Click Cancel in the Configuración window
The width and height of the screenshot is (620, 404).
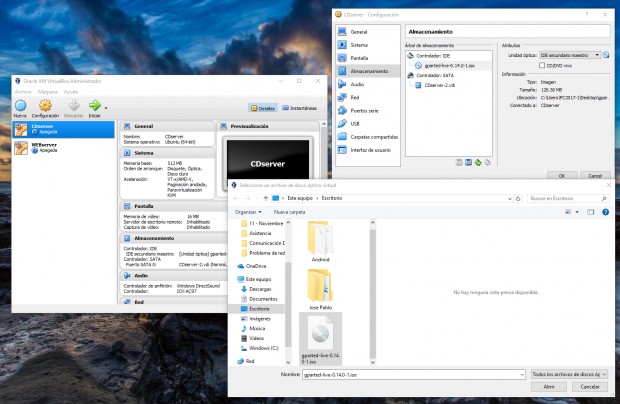click(595, 176)
